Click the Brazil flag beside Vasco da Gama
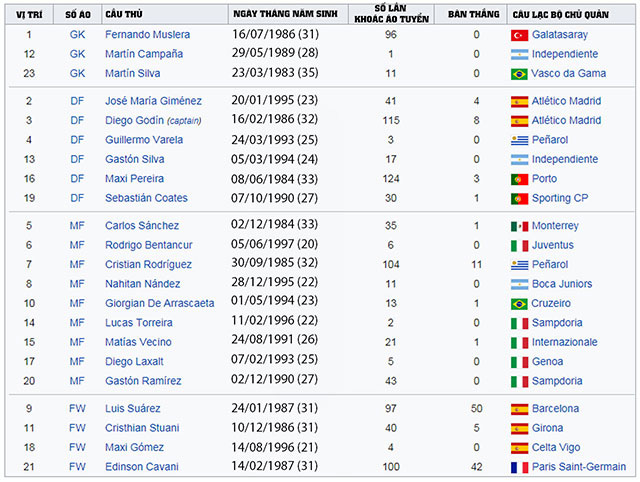640x482 pixels. coord(519,74)
